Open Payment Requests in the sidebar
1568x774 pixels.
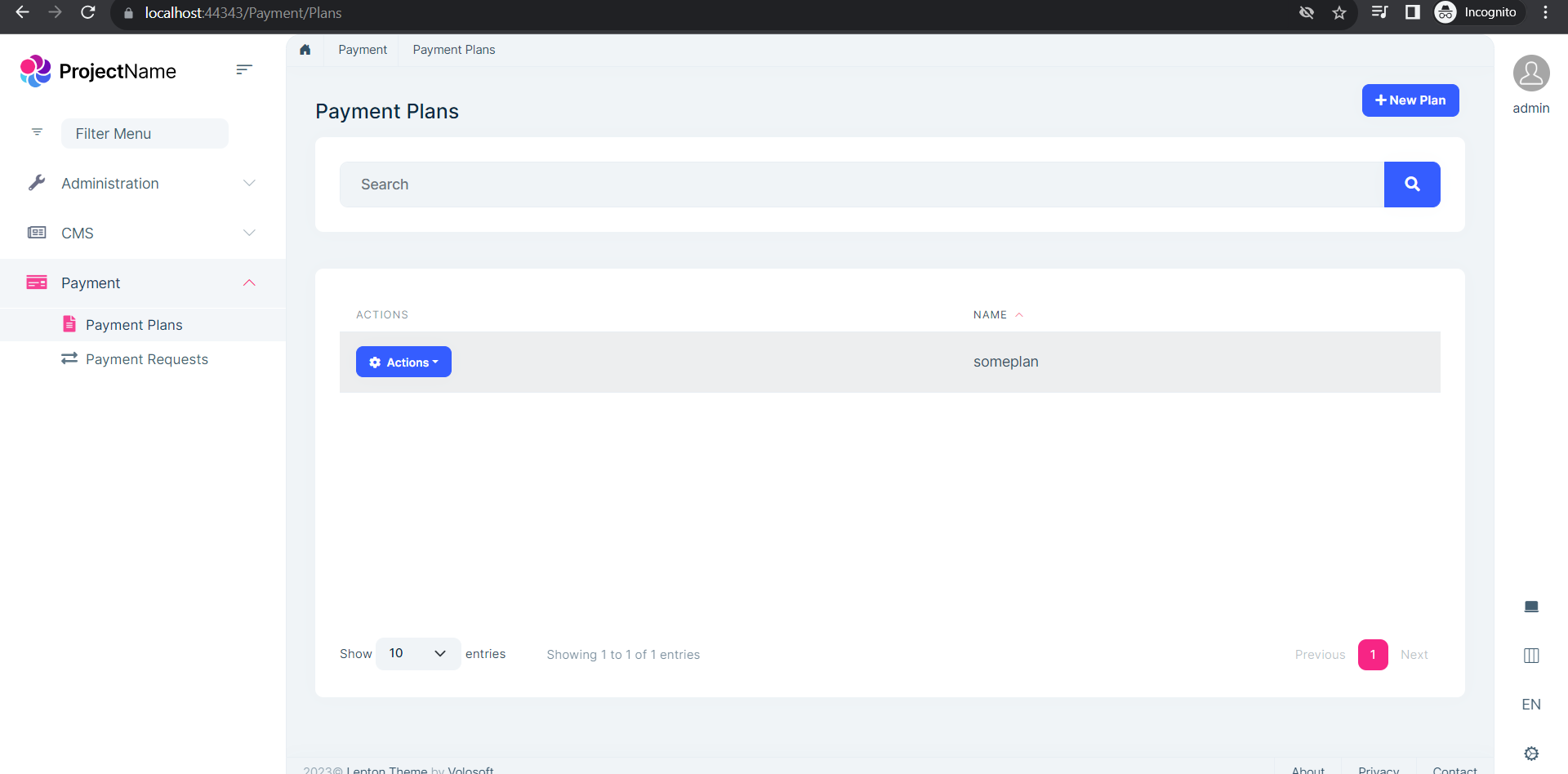point(147,359)
